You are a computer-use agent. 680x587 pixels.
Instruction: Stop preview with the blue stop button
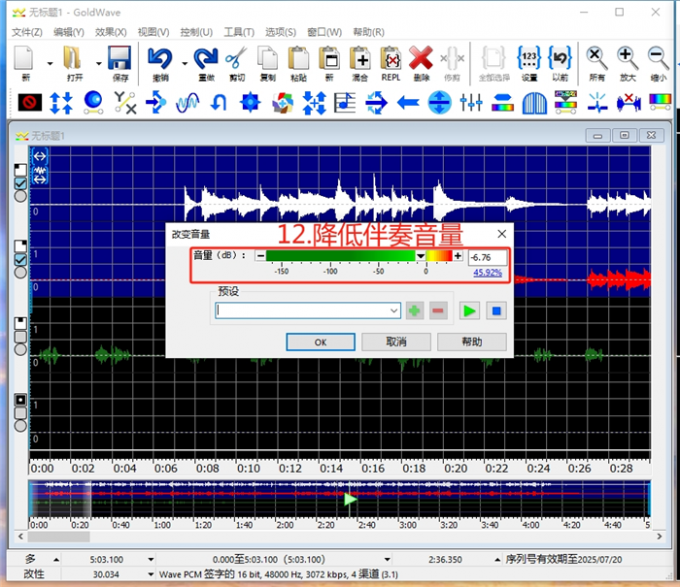coord(497,311)
